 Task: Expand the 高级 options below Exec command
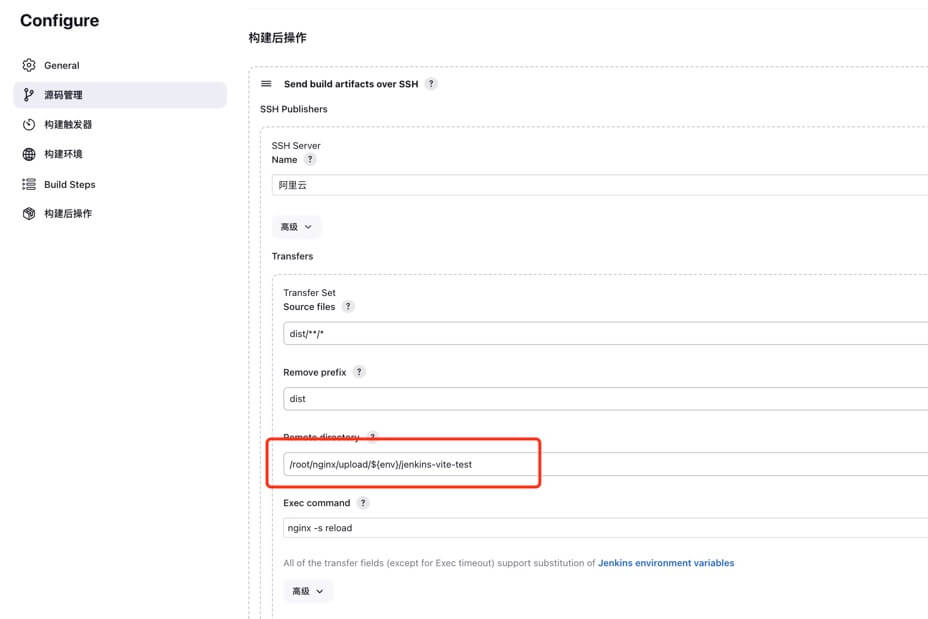tap(308, 591)
